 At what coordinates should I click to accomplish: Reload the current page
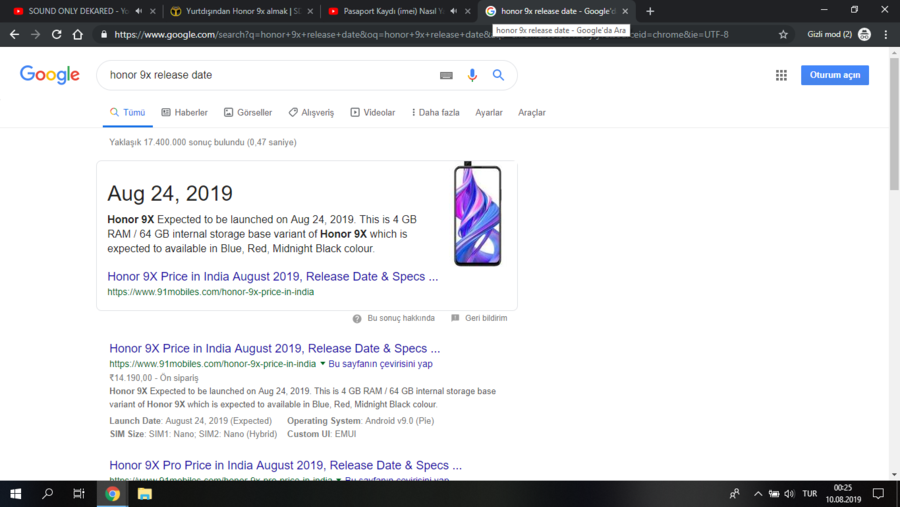click(x=56, y=34)
